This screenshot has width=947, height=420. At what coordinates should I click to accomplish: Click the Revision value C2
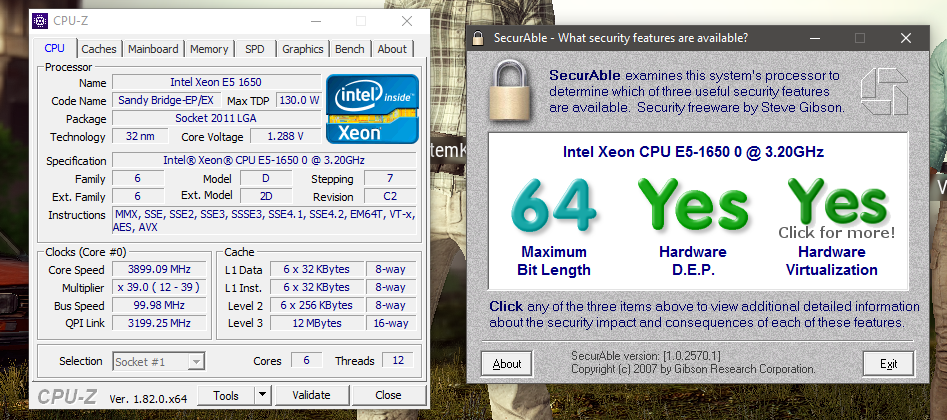(x=390, y=196)
